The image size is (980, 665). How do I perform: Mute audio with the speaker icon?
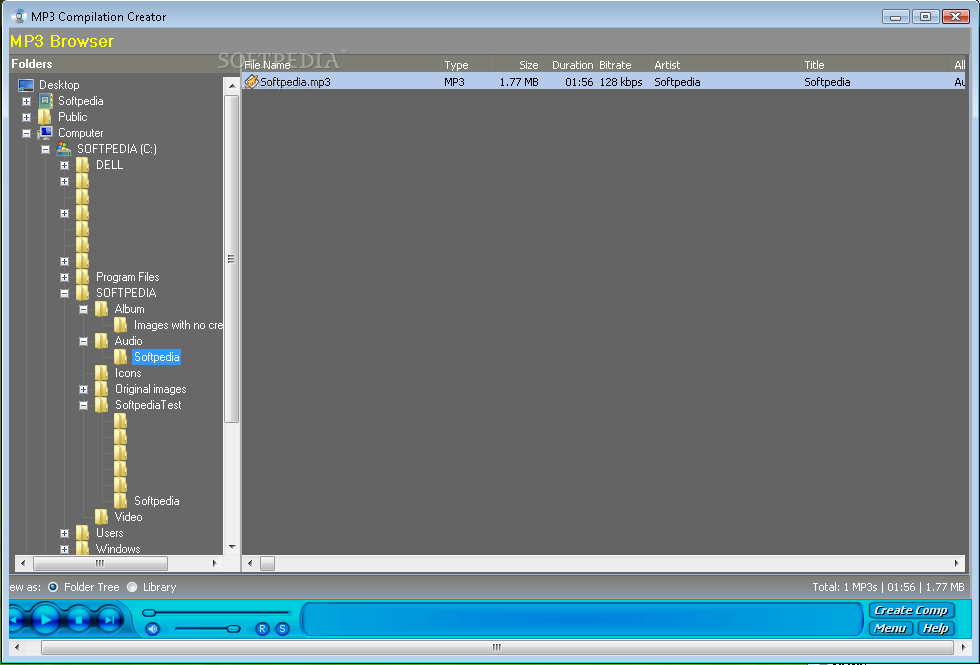tap(152, 629)
